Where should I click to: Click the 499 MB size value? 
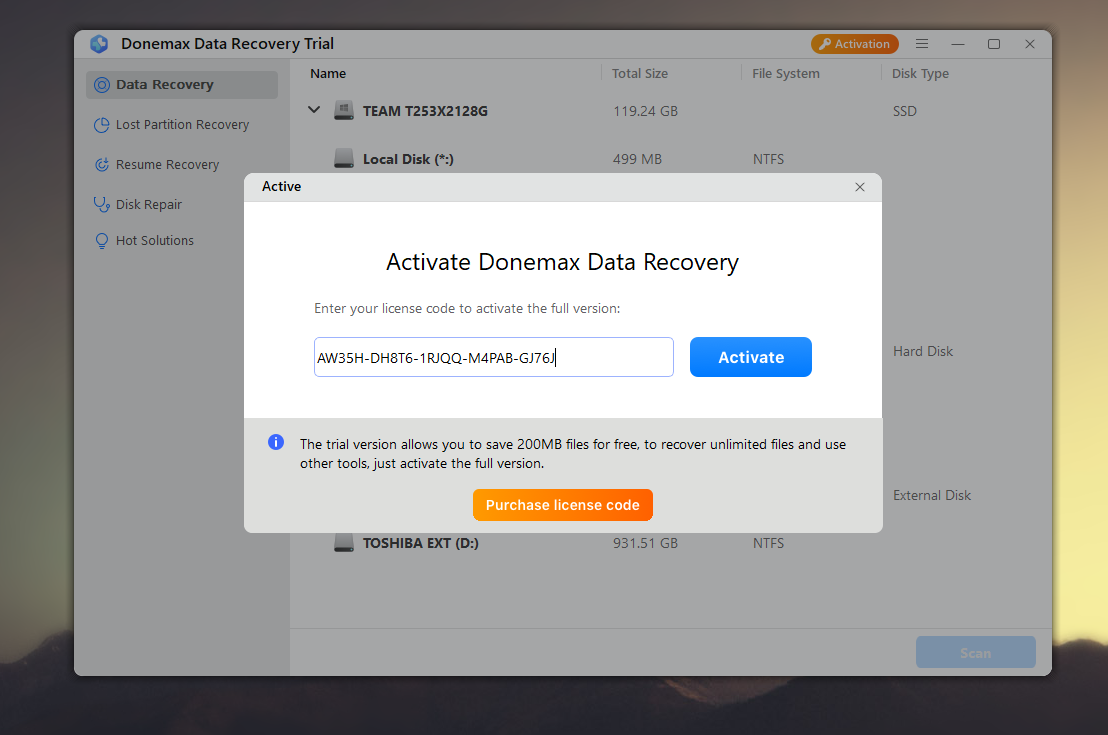click(637, 159)
